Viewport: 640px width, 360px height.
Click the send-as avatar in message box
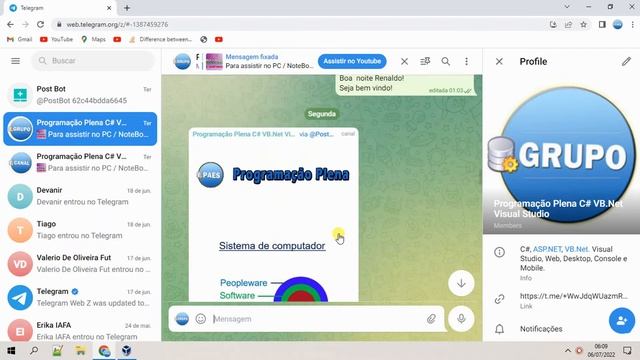(x=182, y=319)
